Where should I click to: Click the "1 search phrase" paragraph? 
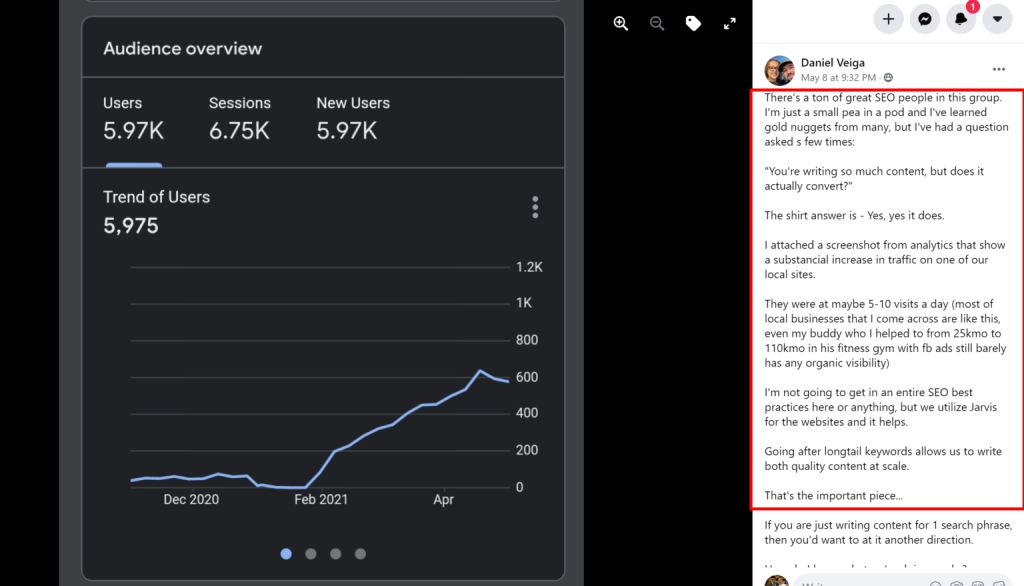pyautogui.click(x=888, y=532)
